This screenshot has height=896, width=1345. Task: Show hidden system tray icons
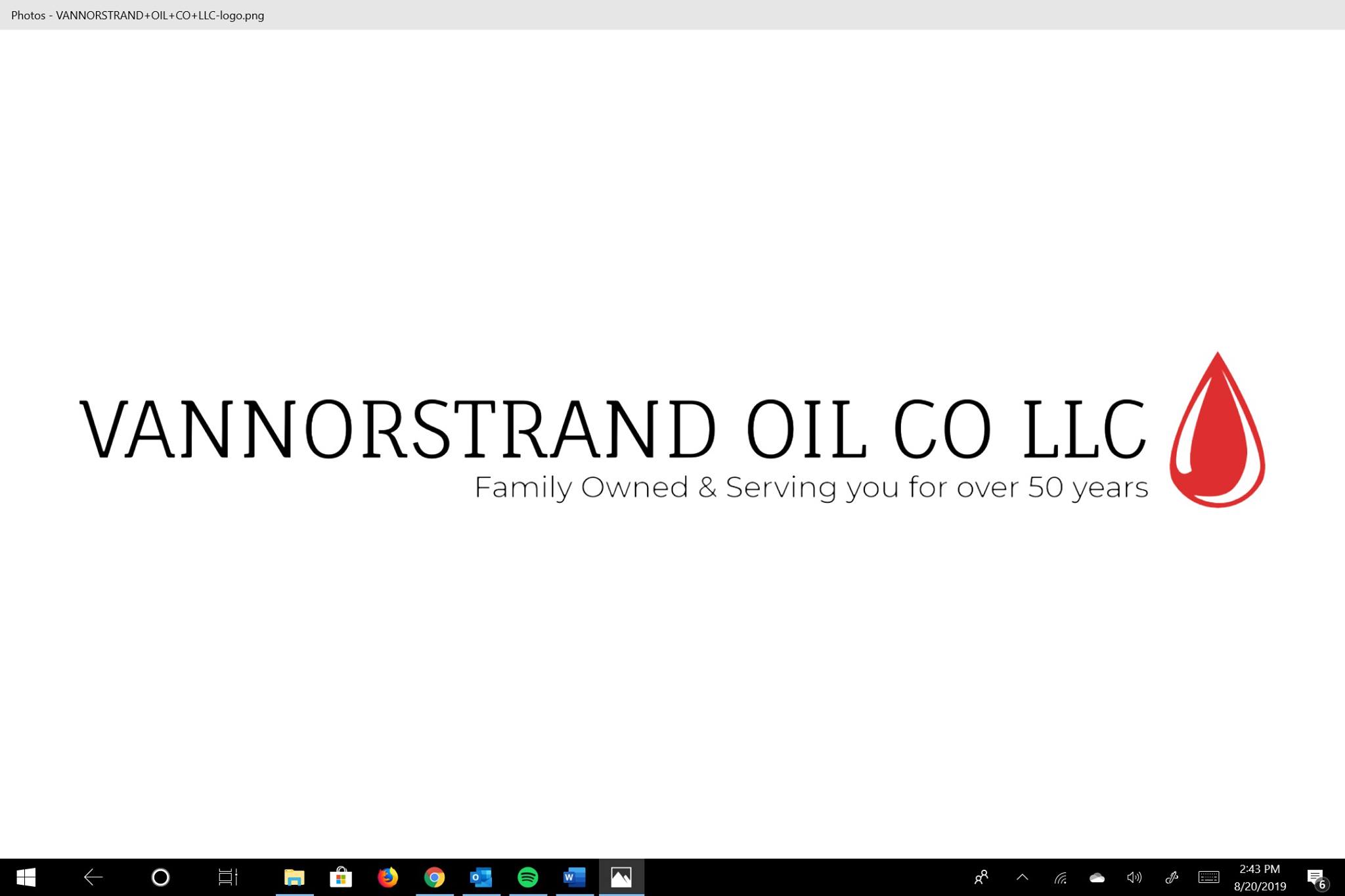1022,877
